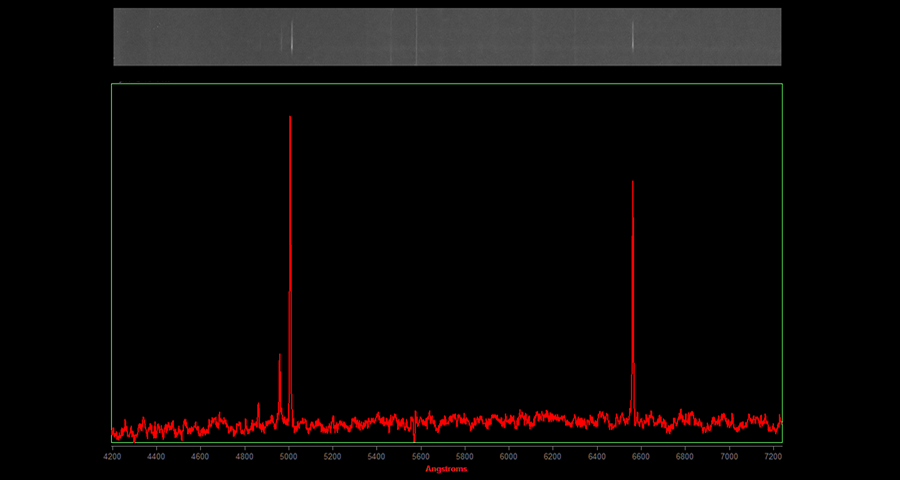This screenshot has height=480, width=900.
Task: Click the red Angstroms axis label
Action: (446, 469)
